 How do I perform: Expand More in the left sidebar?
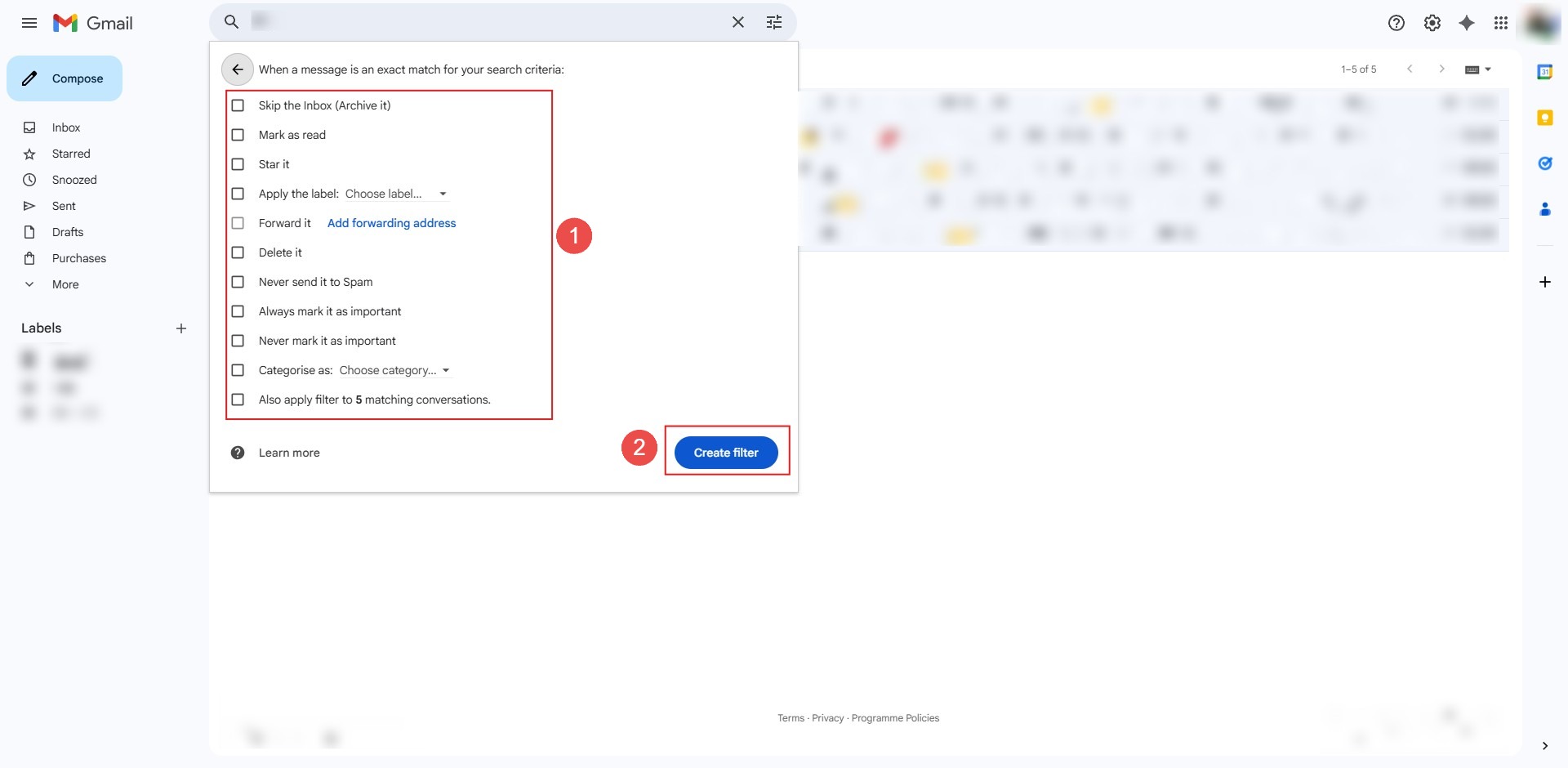pyautogui.click(x=65, y=284)
